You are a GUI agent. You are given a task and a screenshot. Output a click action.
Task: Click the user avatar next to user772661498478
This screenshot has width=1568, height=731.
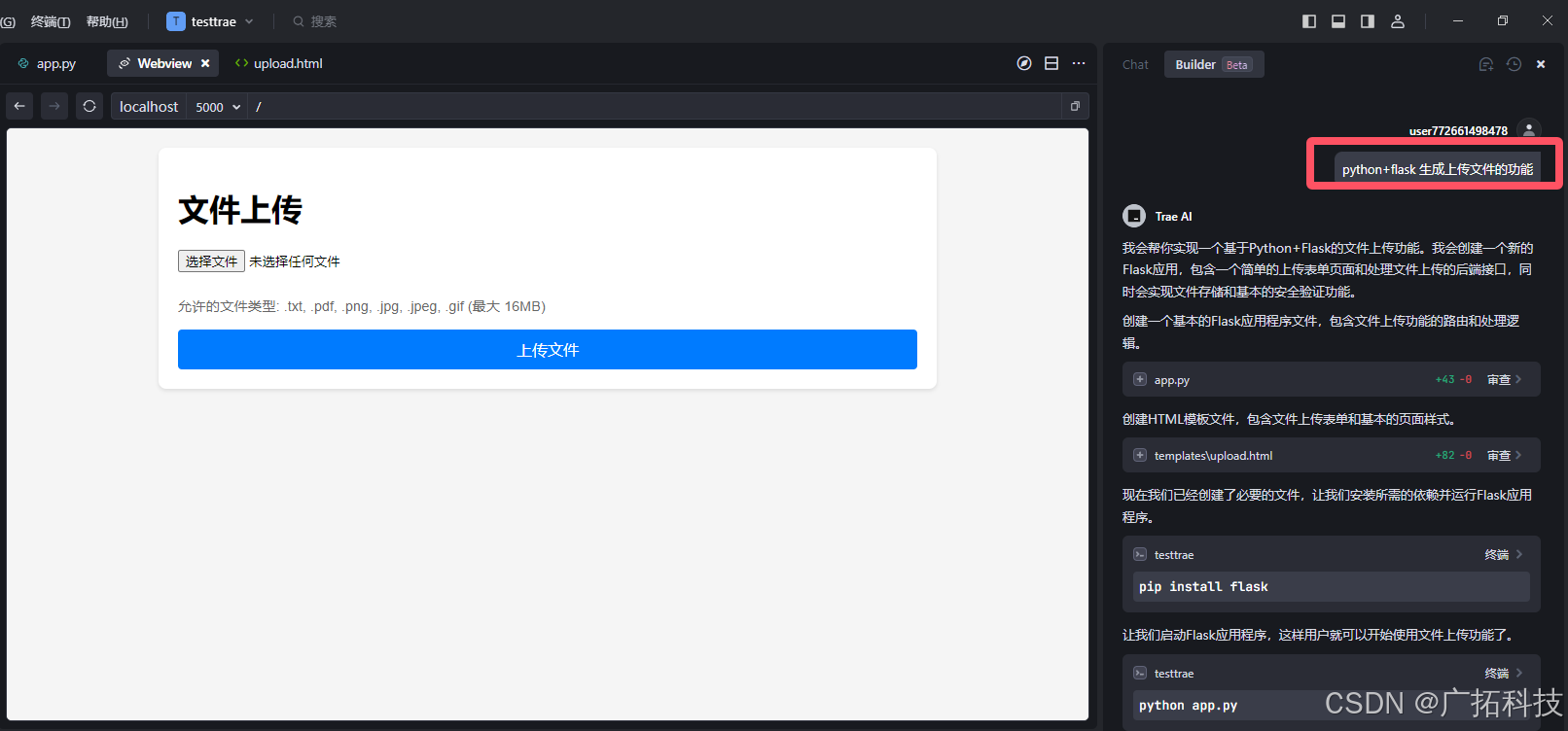(1529, 129)
